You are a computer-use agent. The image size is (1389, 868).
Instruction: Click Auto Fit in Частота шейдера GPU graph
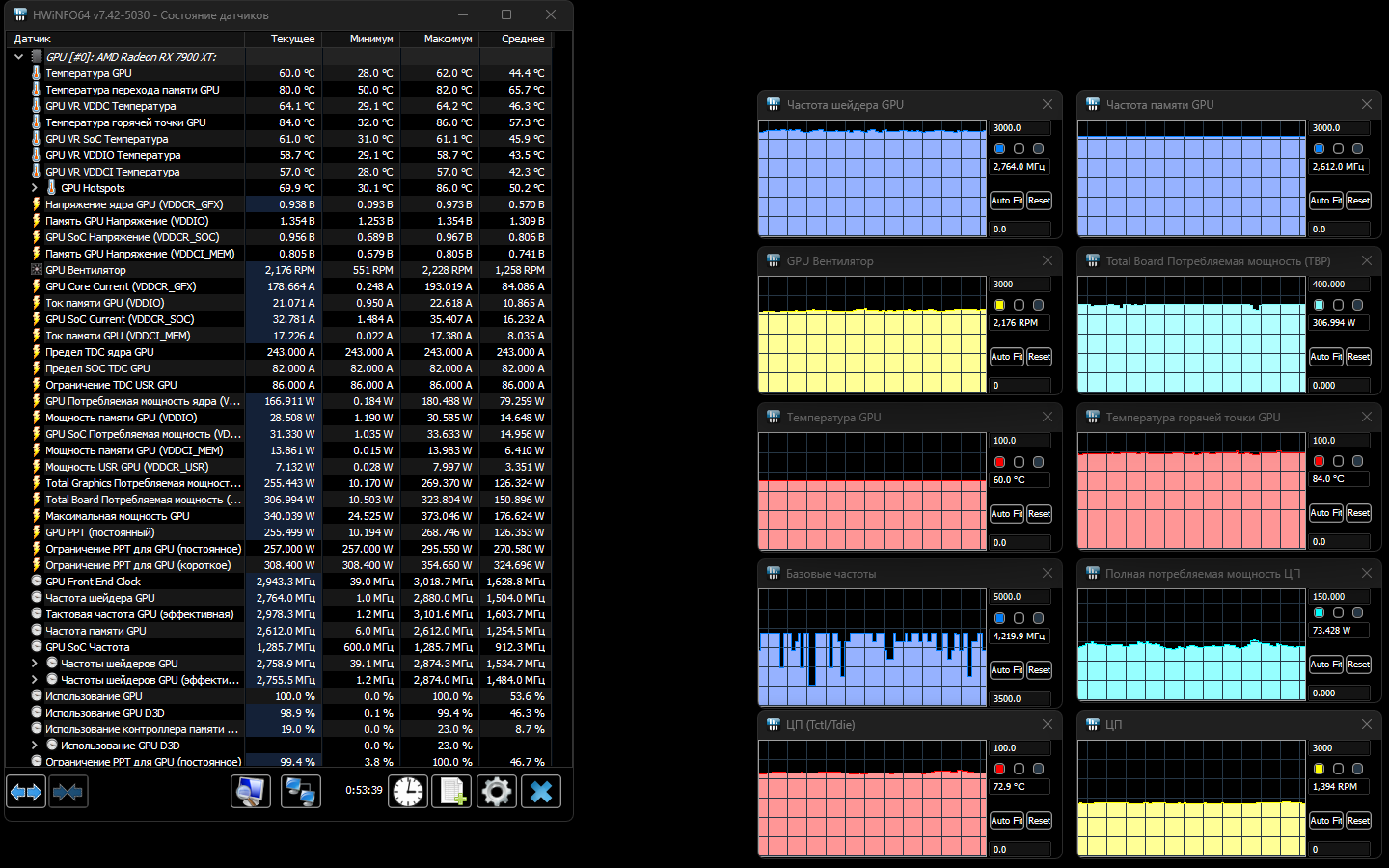tap(1007, 201)
